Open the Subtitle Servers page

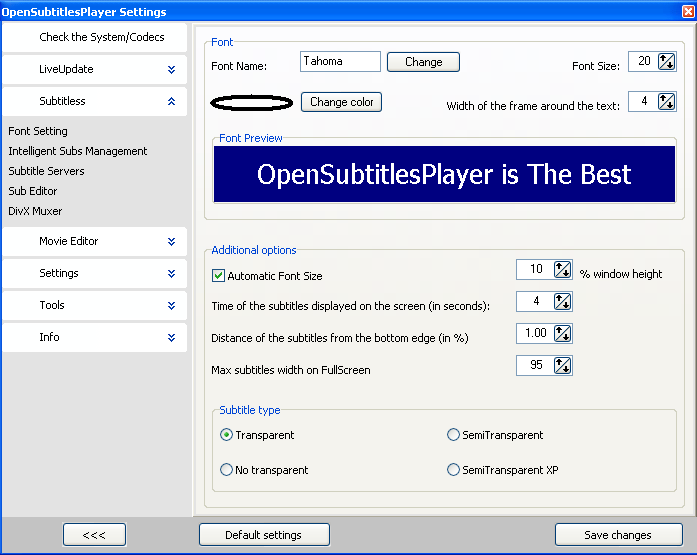tap(46, 171)
